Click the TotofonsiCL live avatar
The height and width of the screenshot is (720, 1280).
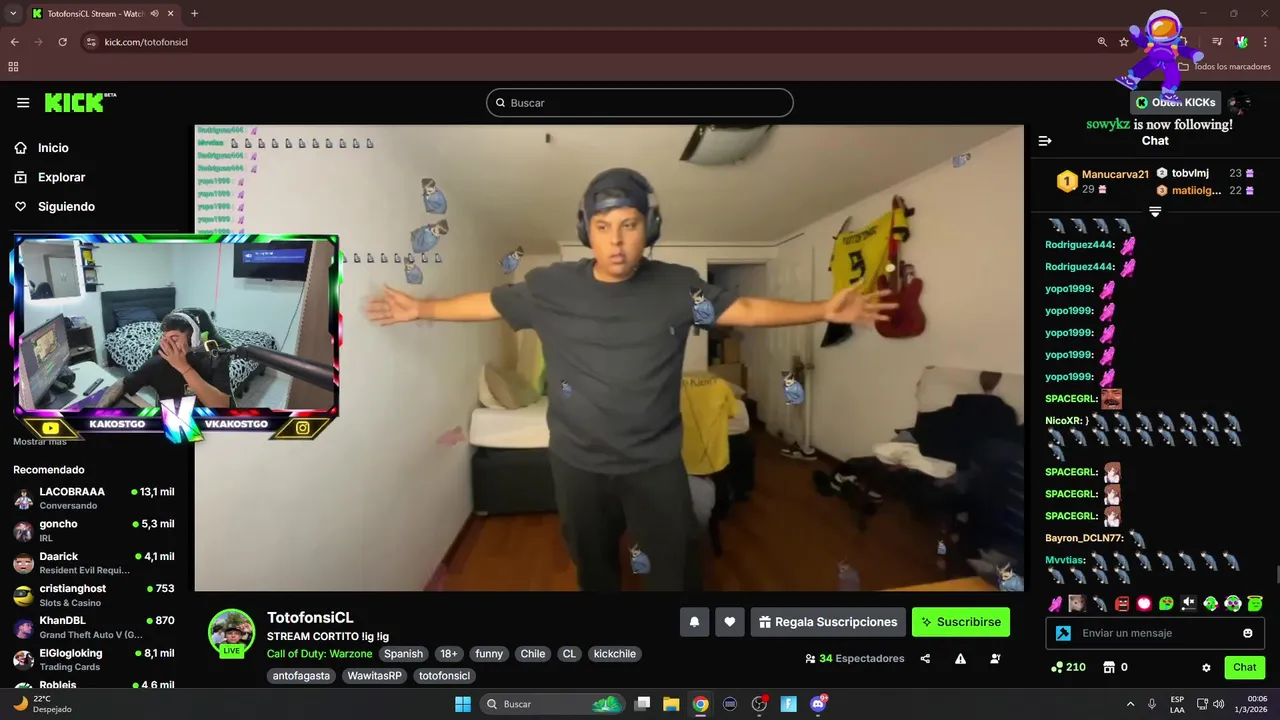[232, 633]
